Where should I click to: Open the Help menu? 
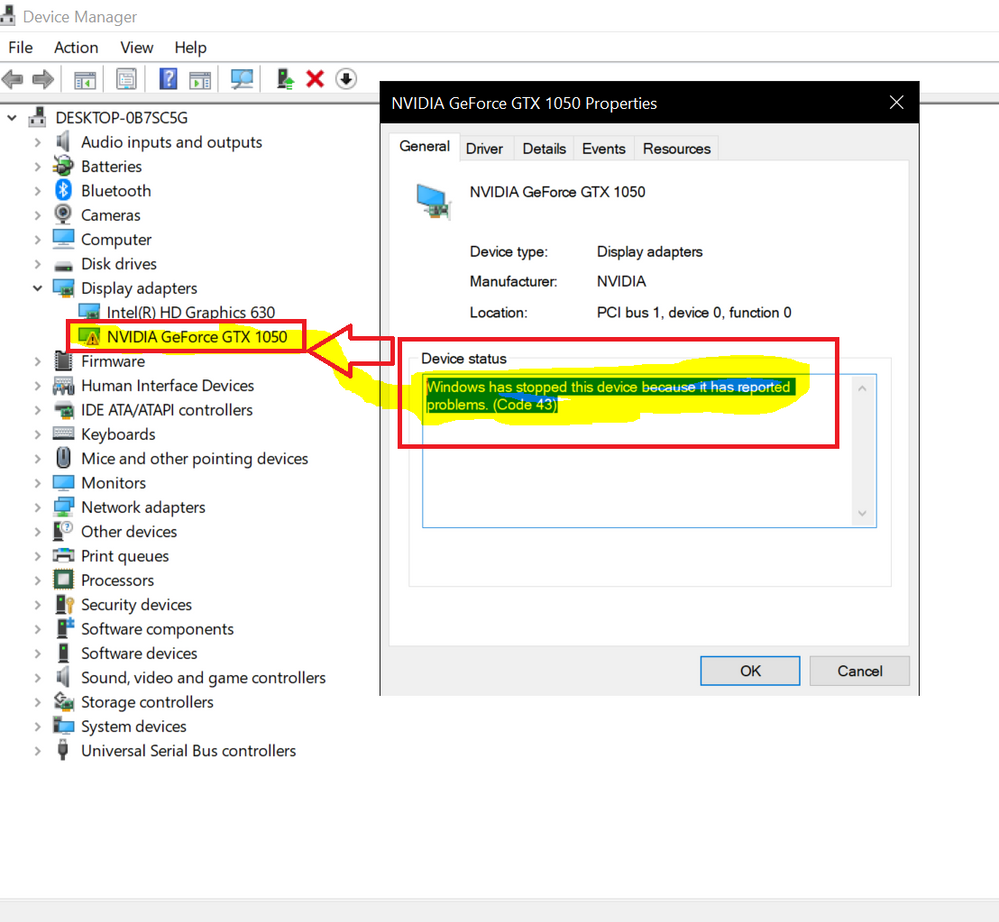pos(190,48)
